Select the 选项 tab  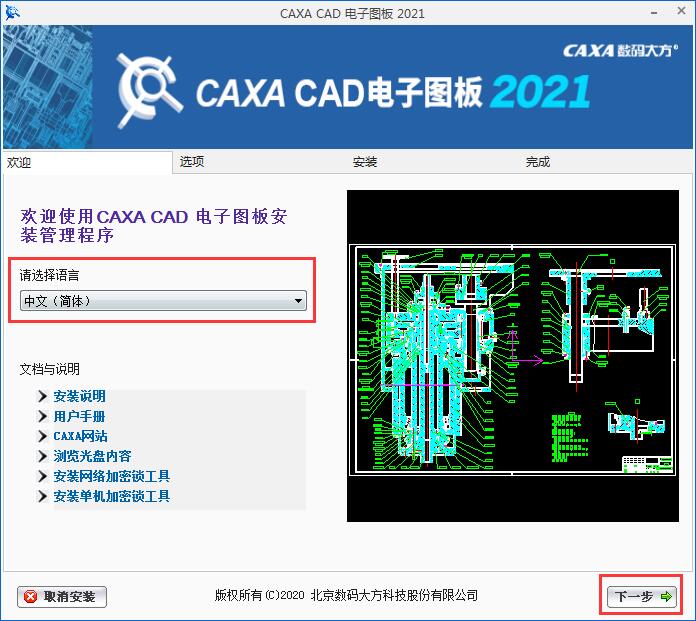[192, 162]
